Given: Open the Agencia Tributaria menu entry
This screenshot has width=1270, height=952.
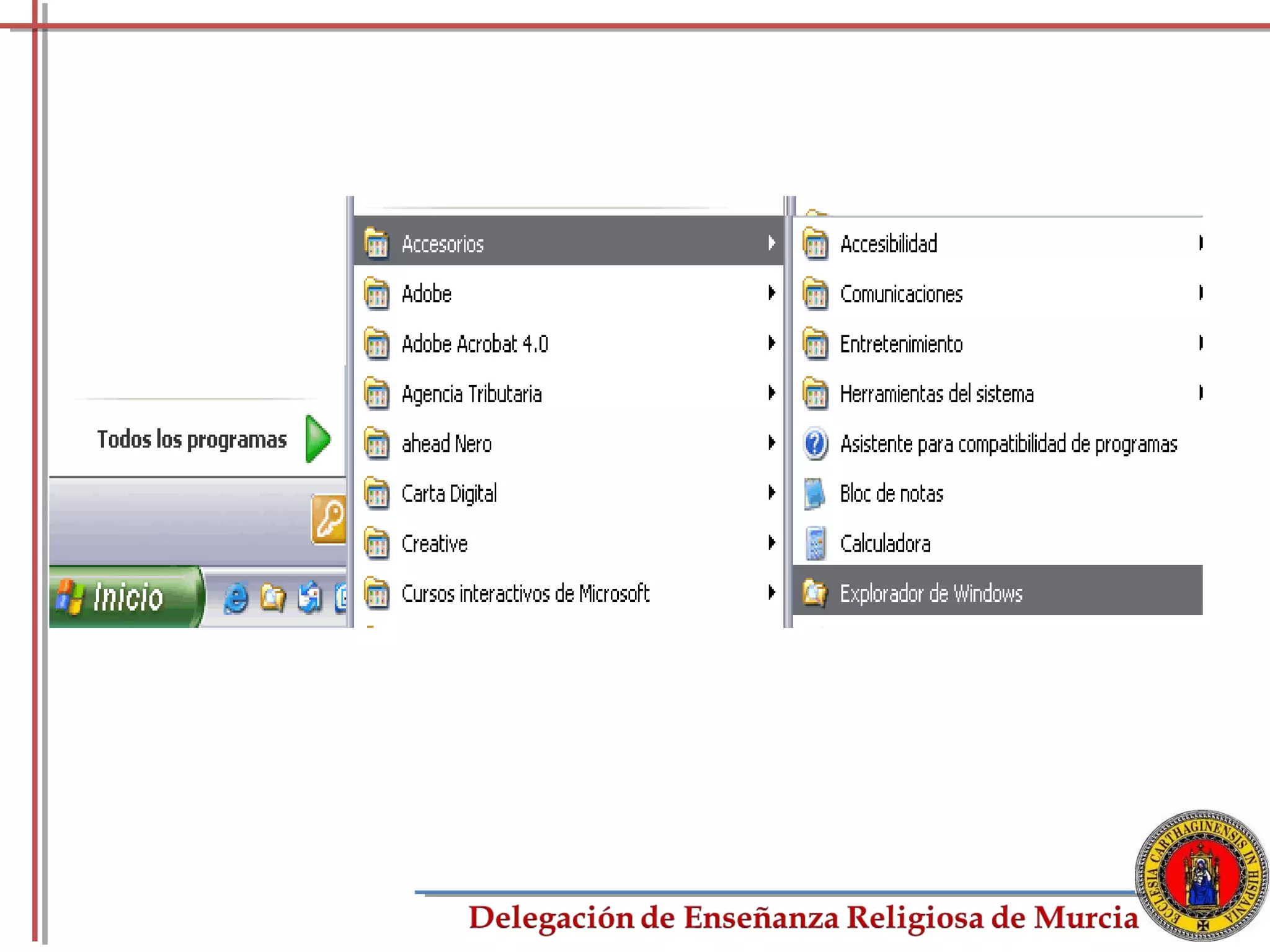Looking at the screenshot, I should coord(472,394).
